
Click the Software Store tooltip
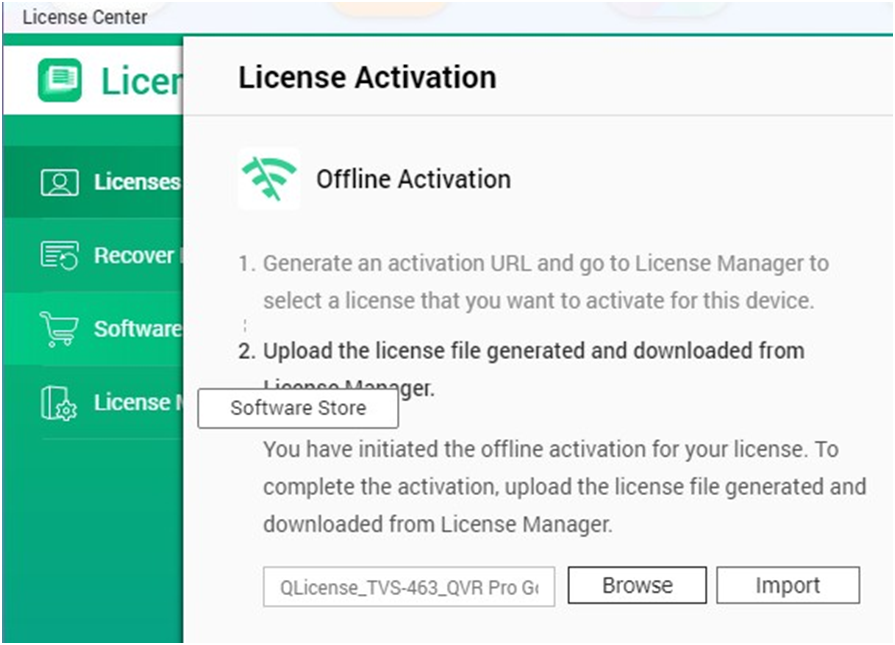(x=298, y=409)
